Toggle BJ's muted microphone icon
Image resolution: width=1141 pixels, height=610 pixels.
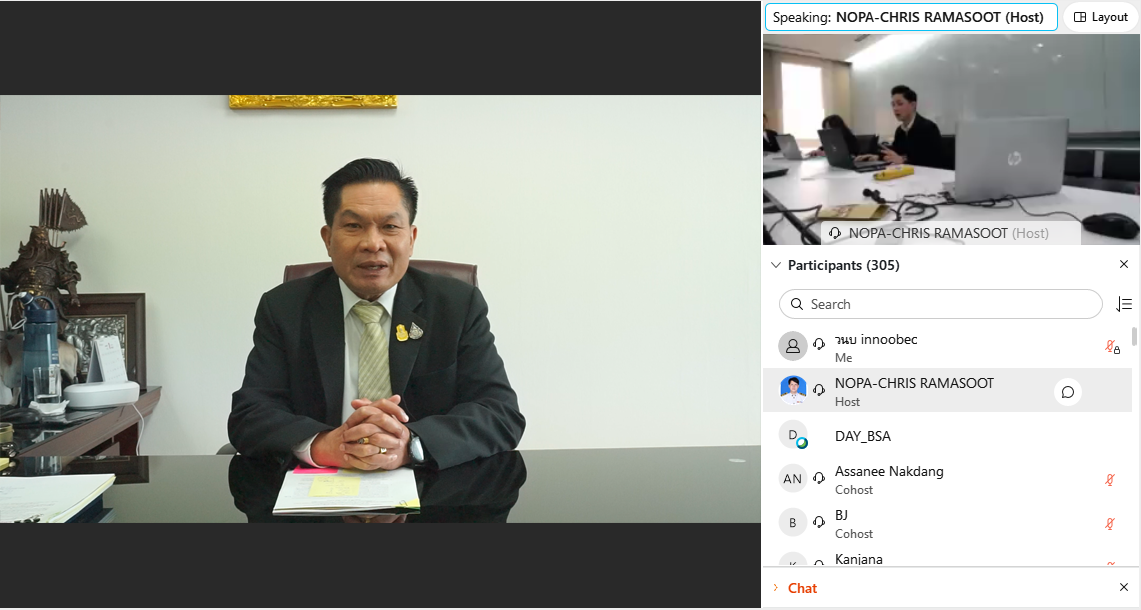pos(1110,523)
